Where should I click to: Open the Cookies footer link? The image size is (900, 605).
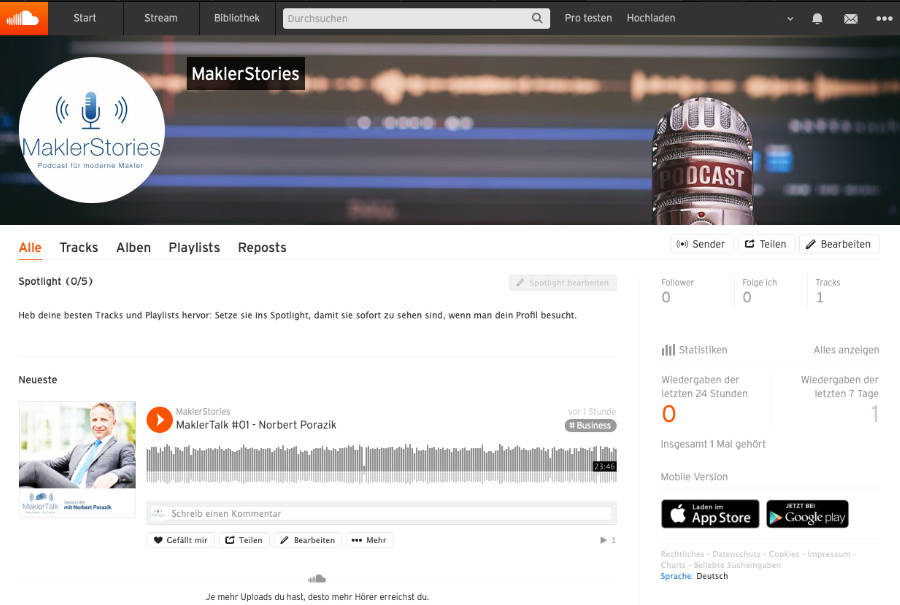pos(783,554)
